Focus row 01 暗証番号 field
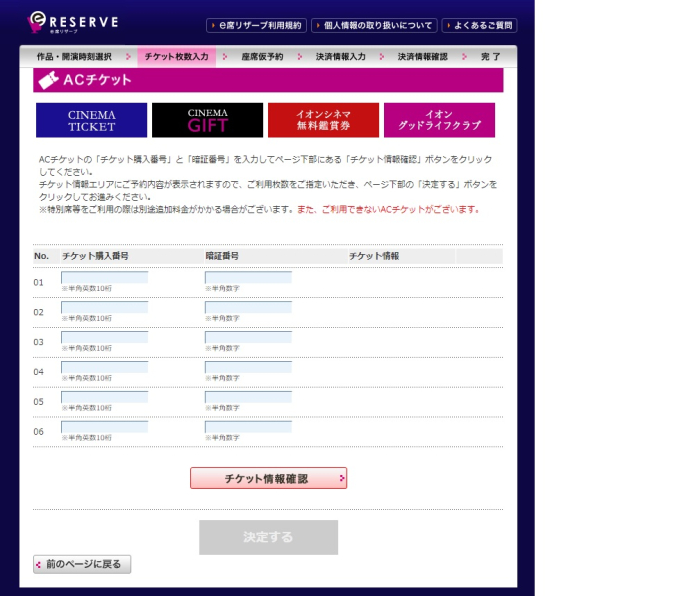Screen dimensions: 700x596 pos(248,277)
